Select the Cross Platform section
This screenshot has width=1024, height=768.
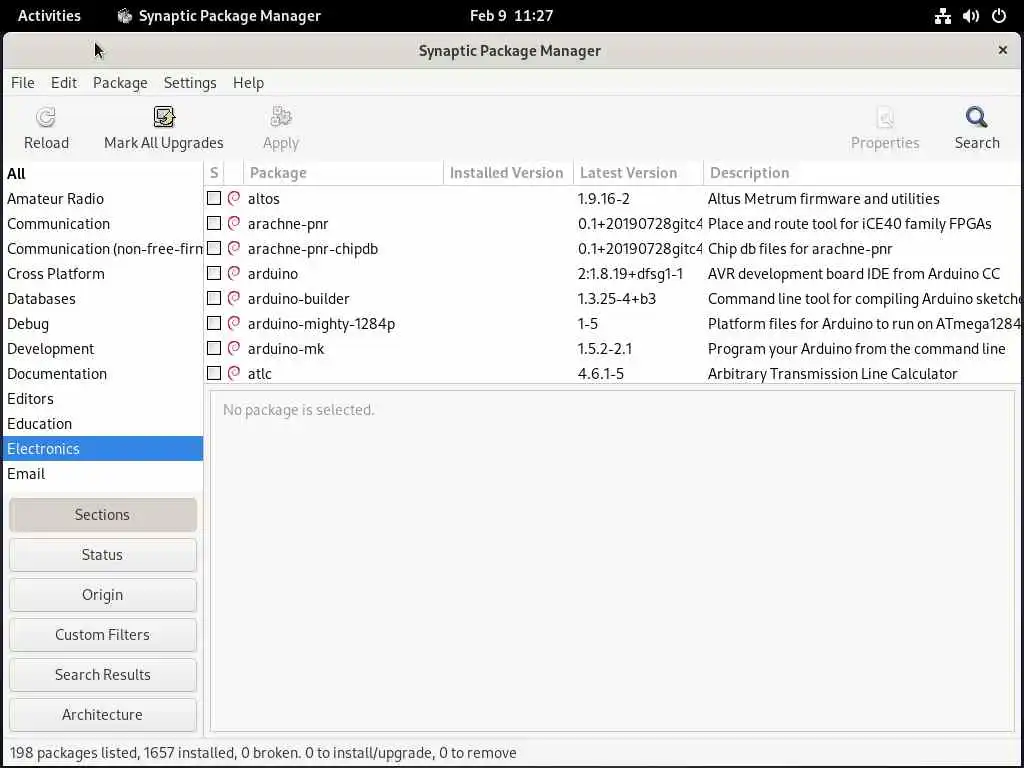(x=103, y=274)
